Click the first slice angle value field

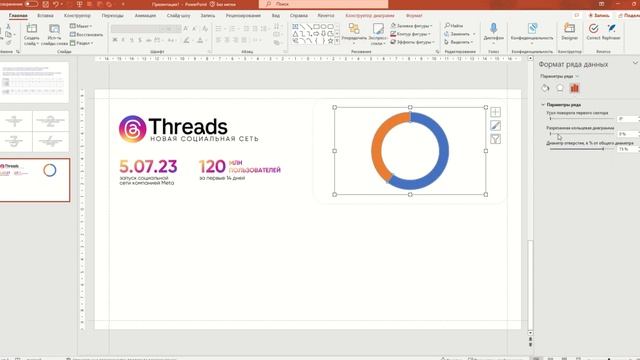point(628,119)
